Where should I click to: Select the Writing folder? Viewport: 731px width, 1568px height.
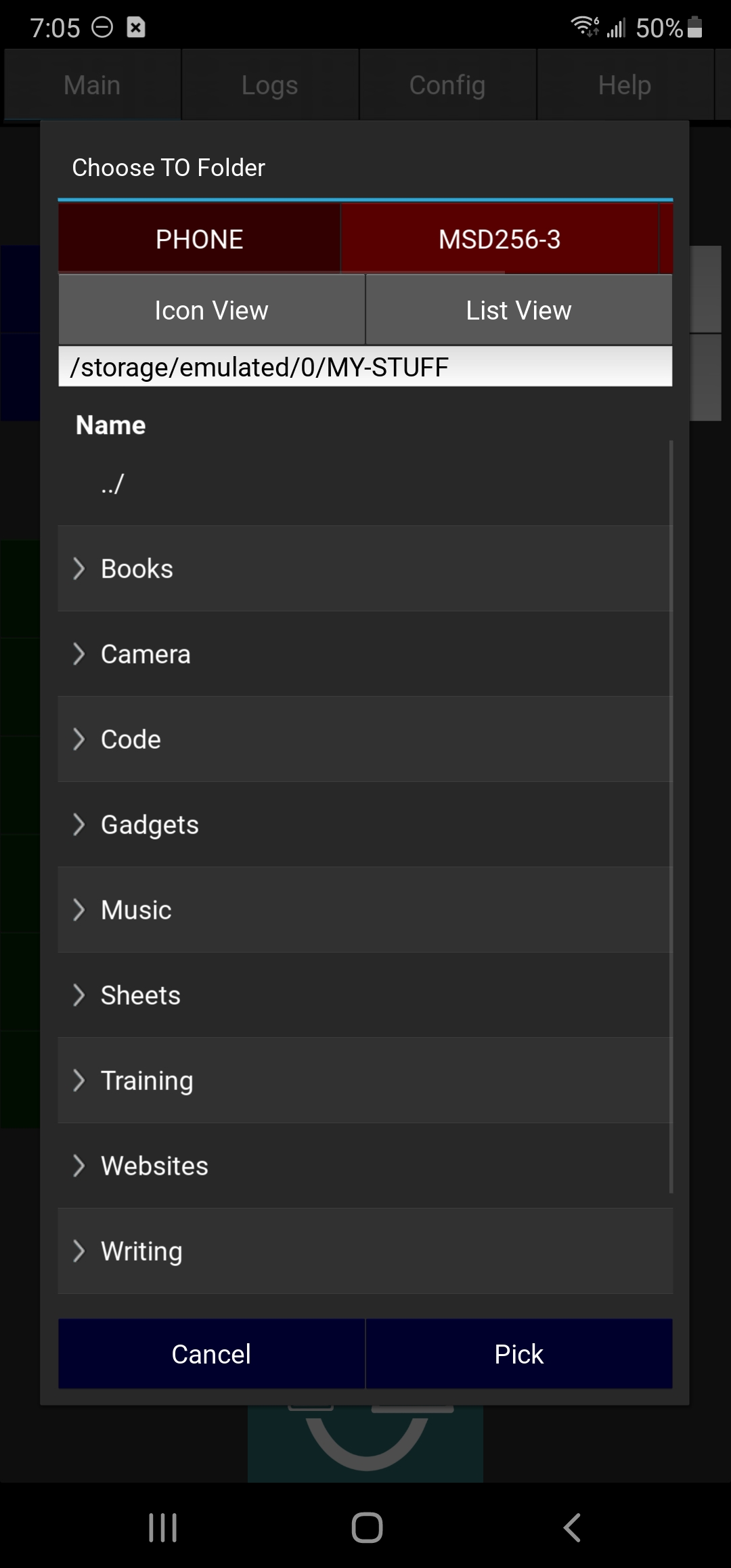click(x=142, y=1251)
